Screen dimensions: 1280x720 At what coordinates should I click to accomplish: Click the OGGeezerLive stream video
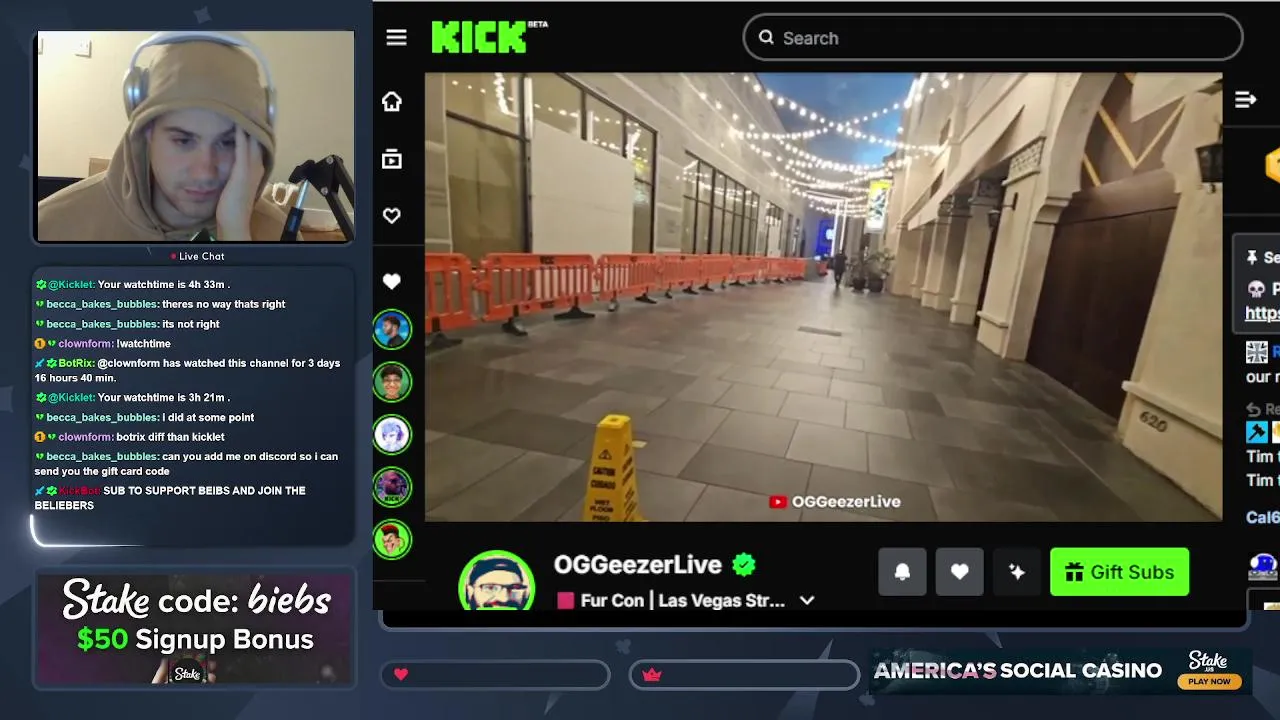823,297
